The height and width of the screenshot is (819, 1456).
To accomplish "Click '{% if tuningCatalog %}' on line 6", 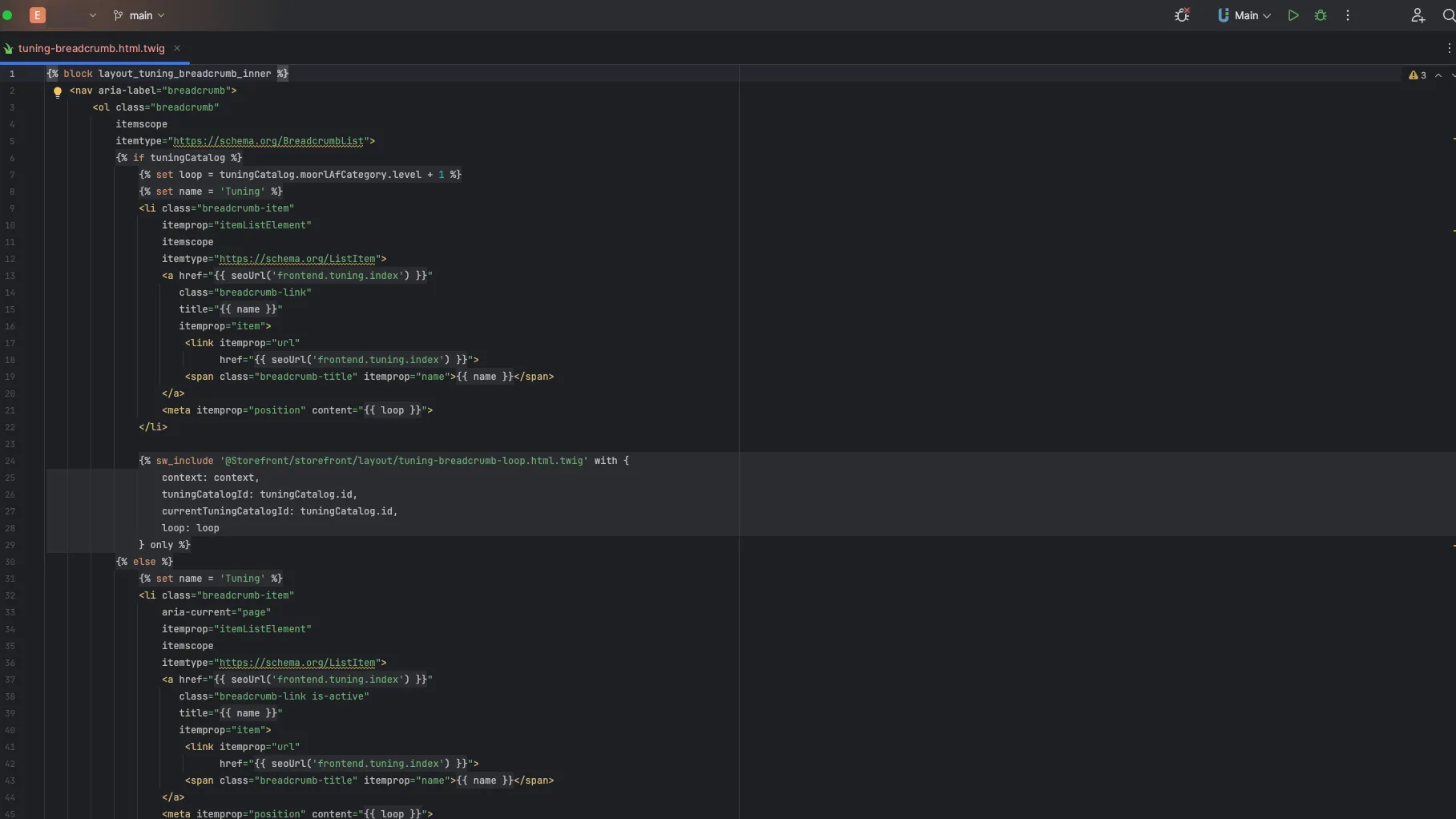I will click(x=179, y=158).
